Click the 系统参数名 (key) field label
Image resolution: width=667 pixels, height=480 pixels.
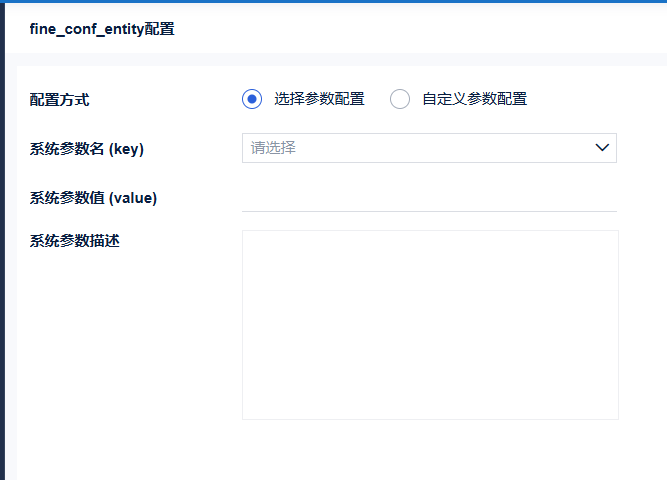[x=87, y=149]
